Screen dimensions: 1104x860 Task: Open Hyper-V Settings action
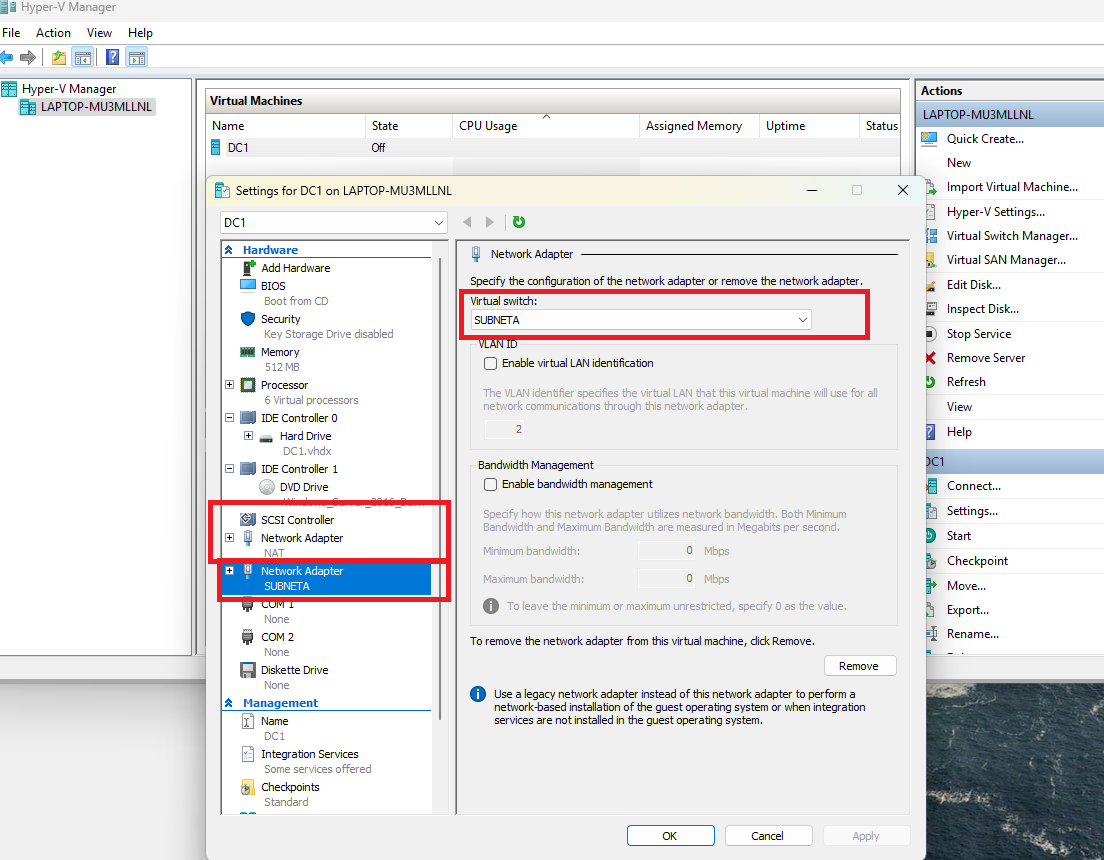tap(996, 212)
